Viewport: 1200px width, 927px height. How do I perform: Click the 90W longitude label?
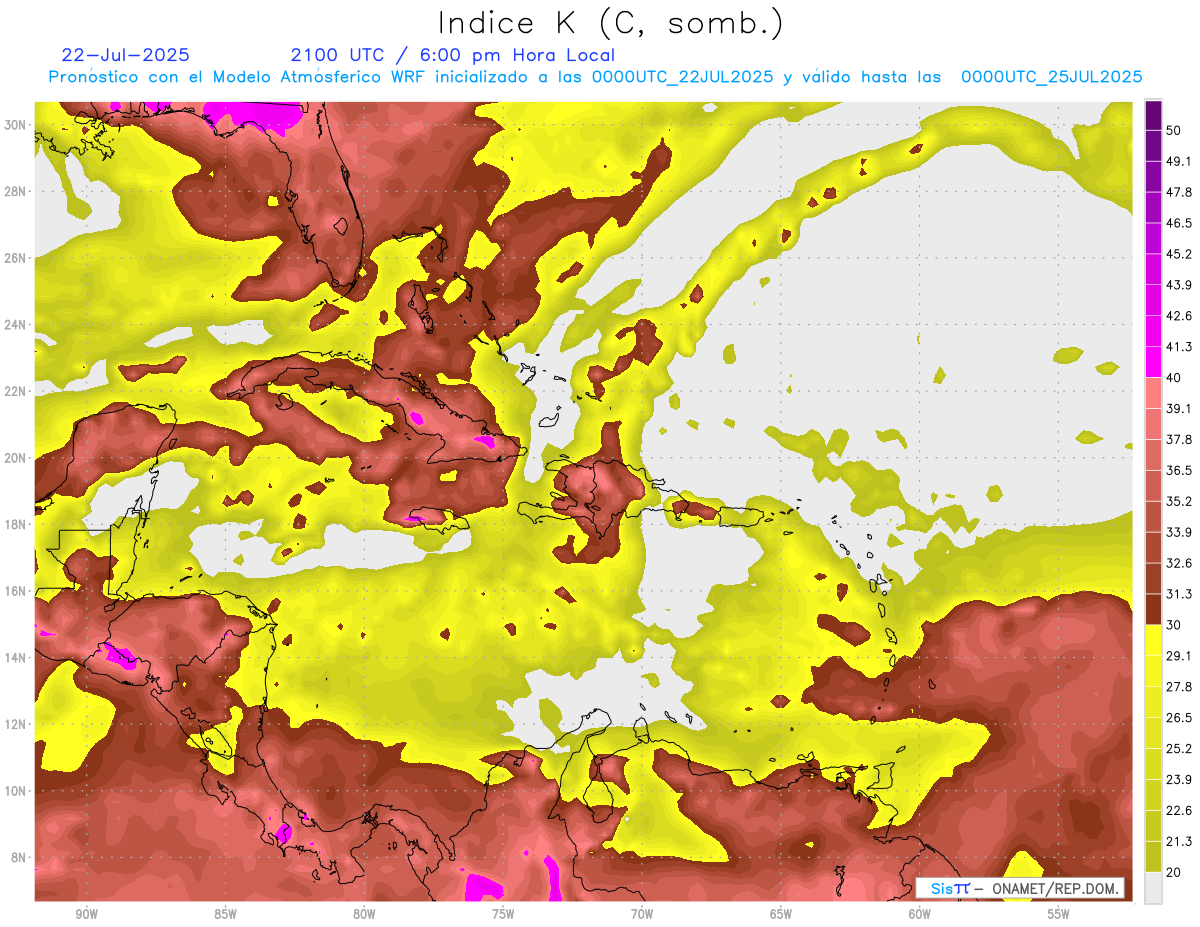[x=86, y=914]
